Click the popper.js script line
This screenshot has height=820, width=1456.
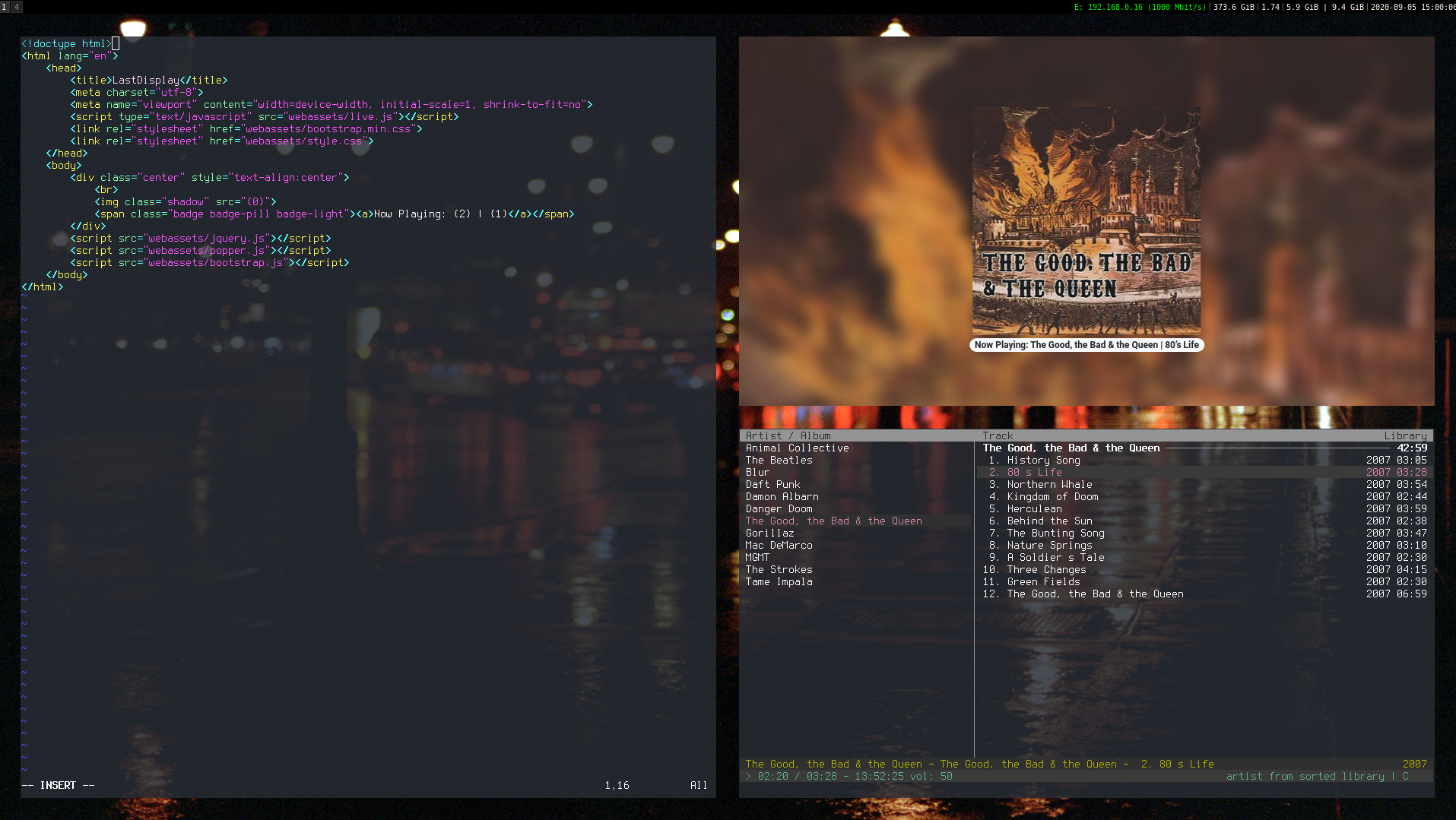[201, 251]
